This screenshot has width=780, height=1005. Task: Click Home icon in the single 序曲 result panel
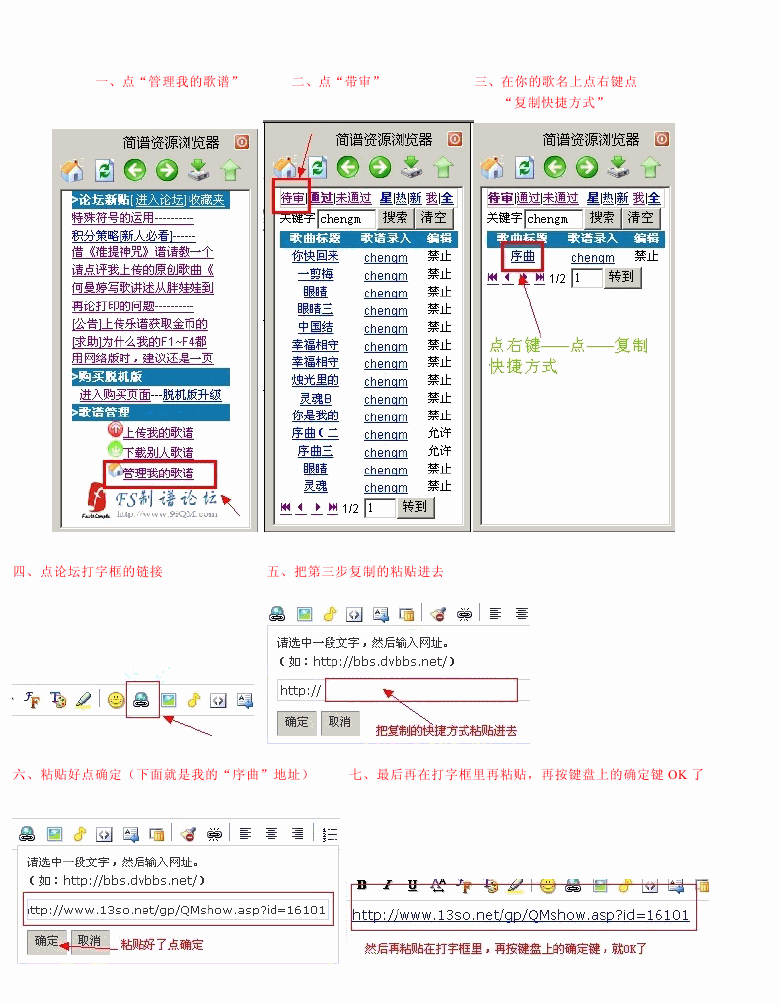(492, 167)
